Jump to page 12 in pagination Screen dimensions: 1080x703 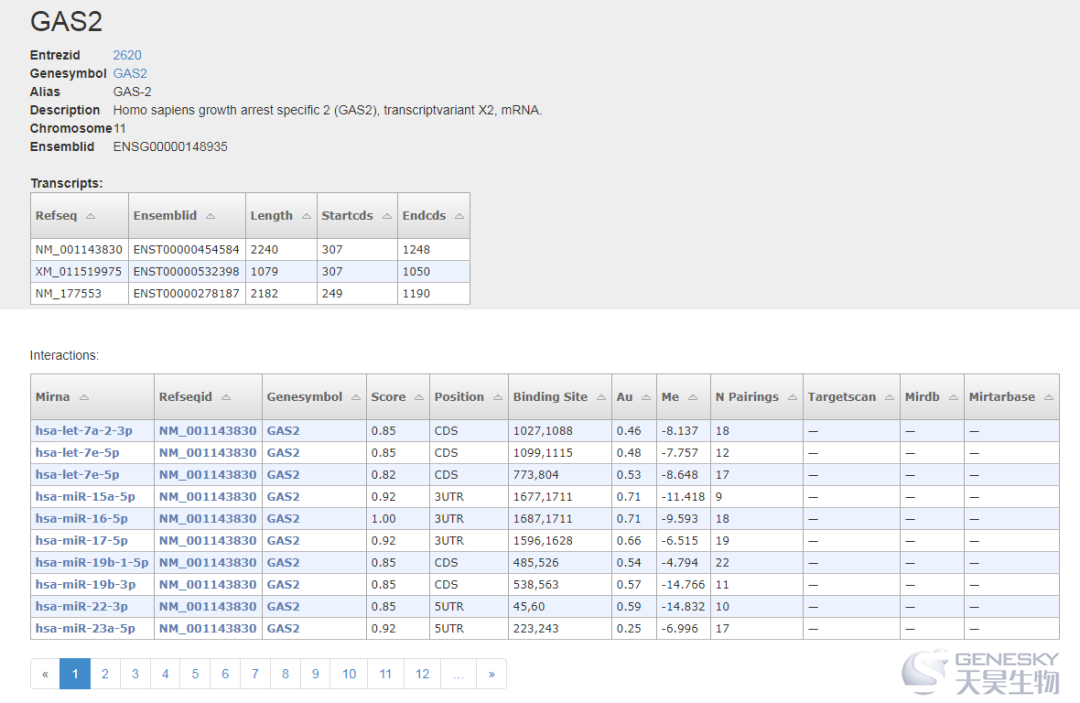click(x=422, y=674)
